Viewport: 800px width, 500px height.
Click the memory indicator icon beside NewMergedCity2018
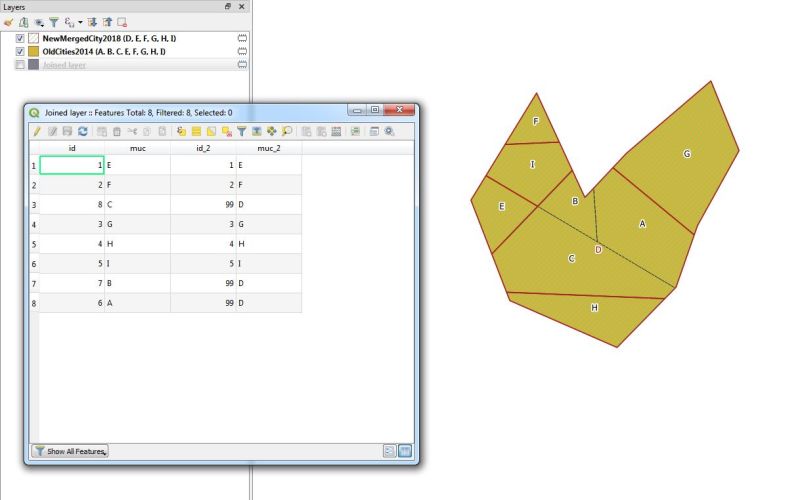[x=242, y=38]
